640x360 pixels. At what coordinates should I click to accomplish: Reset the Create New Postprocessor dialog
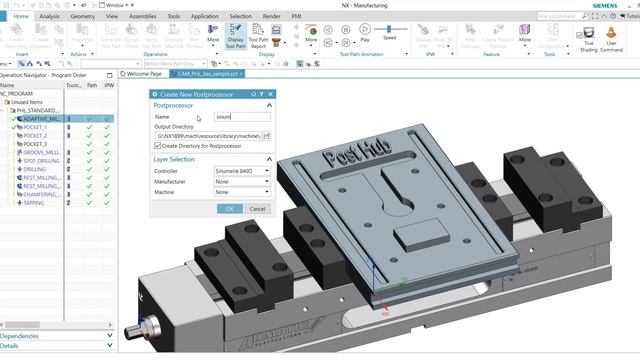pyautogui.click(x=253, y=94)
